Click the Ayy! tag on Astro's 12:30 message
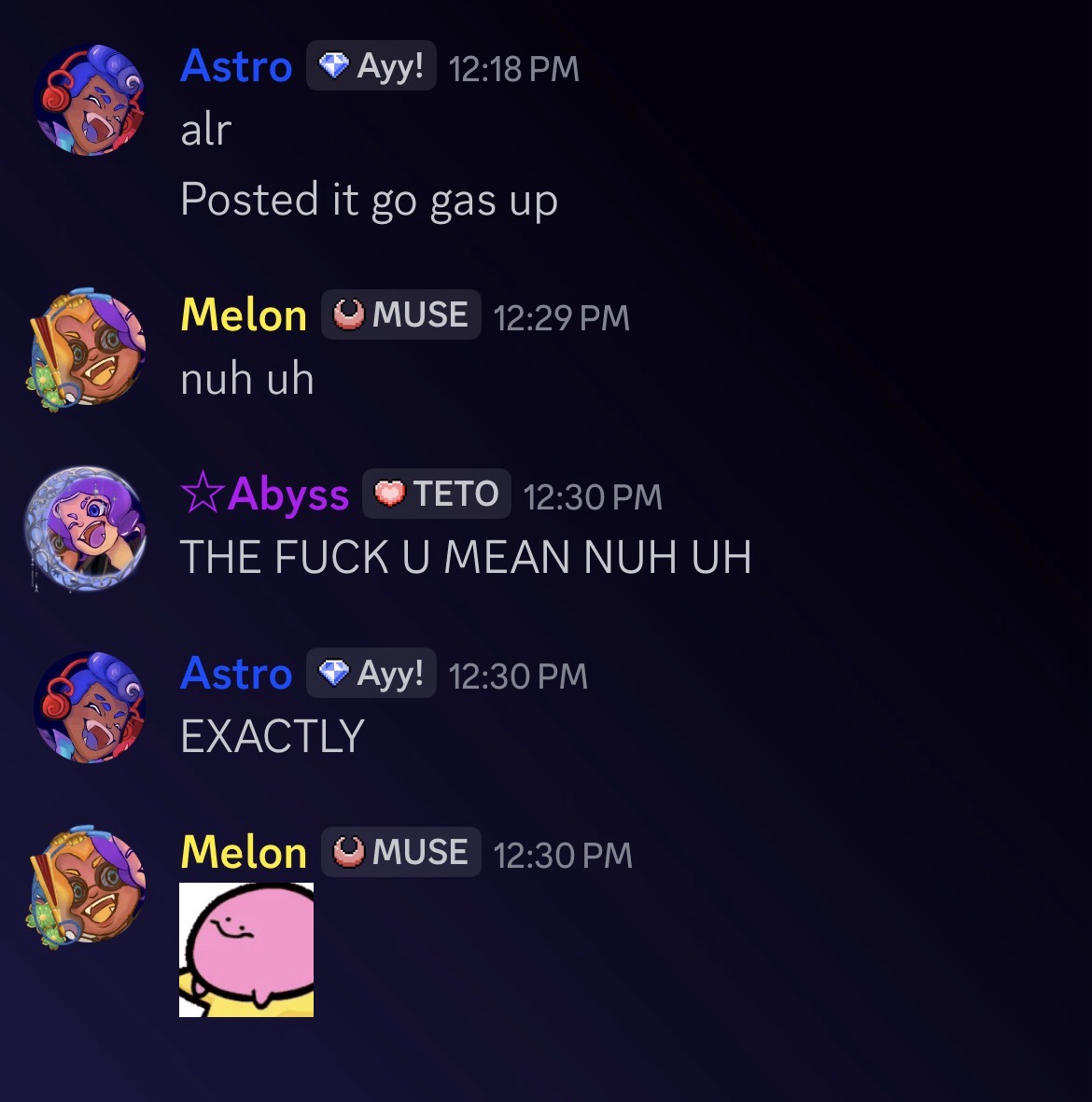The image size is (1092, 1102). [x=371, y=674]
